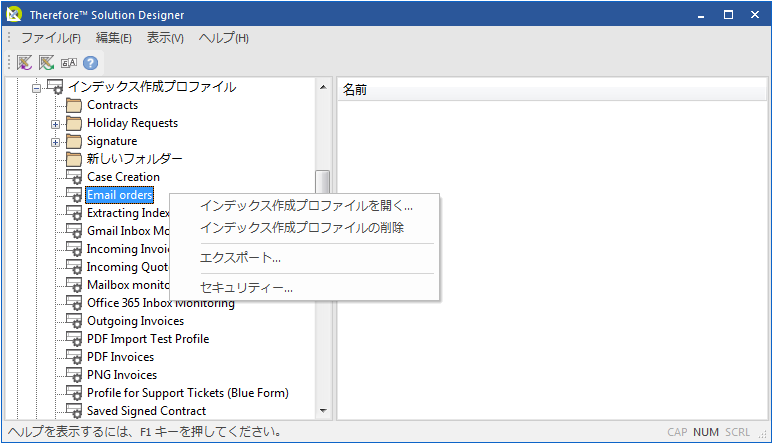
Task: Click the NUM indicator in status bar
Action: pos(706,432)
